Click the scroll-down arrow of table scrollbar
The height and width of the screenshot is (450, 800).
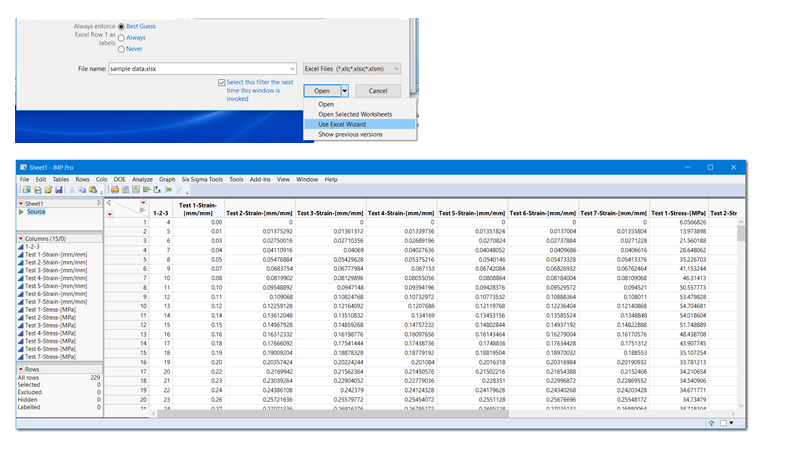(x=741, y=406)
